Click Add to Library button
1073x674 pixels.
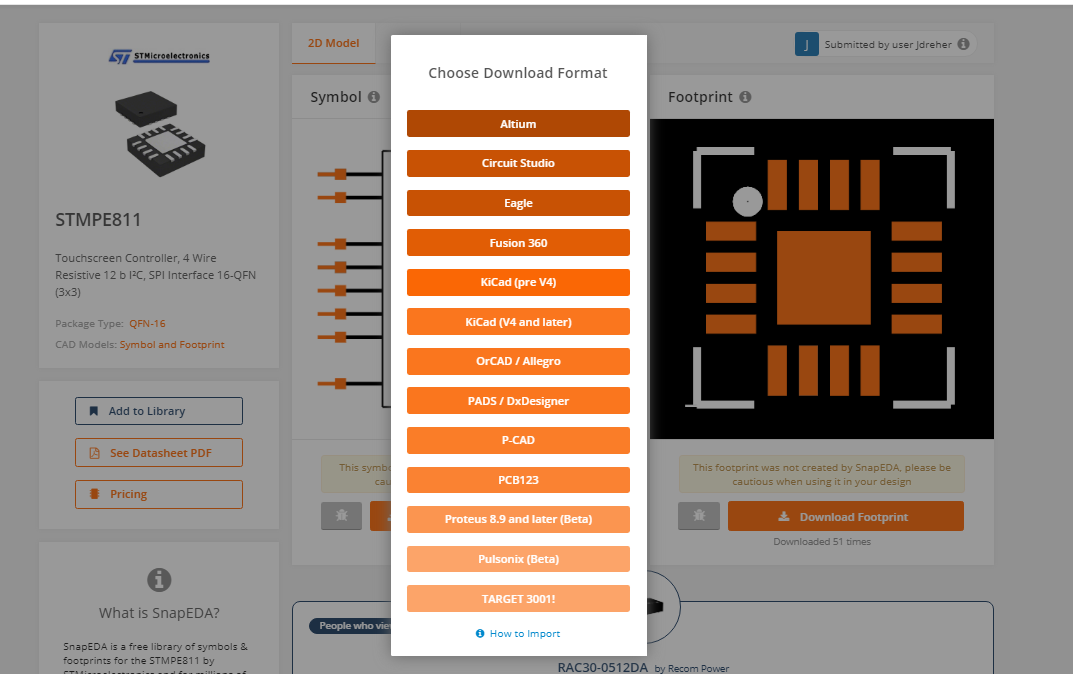pyautogui.click(x=159, y=411)
